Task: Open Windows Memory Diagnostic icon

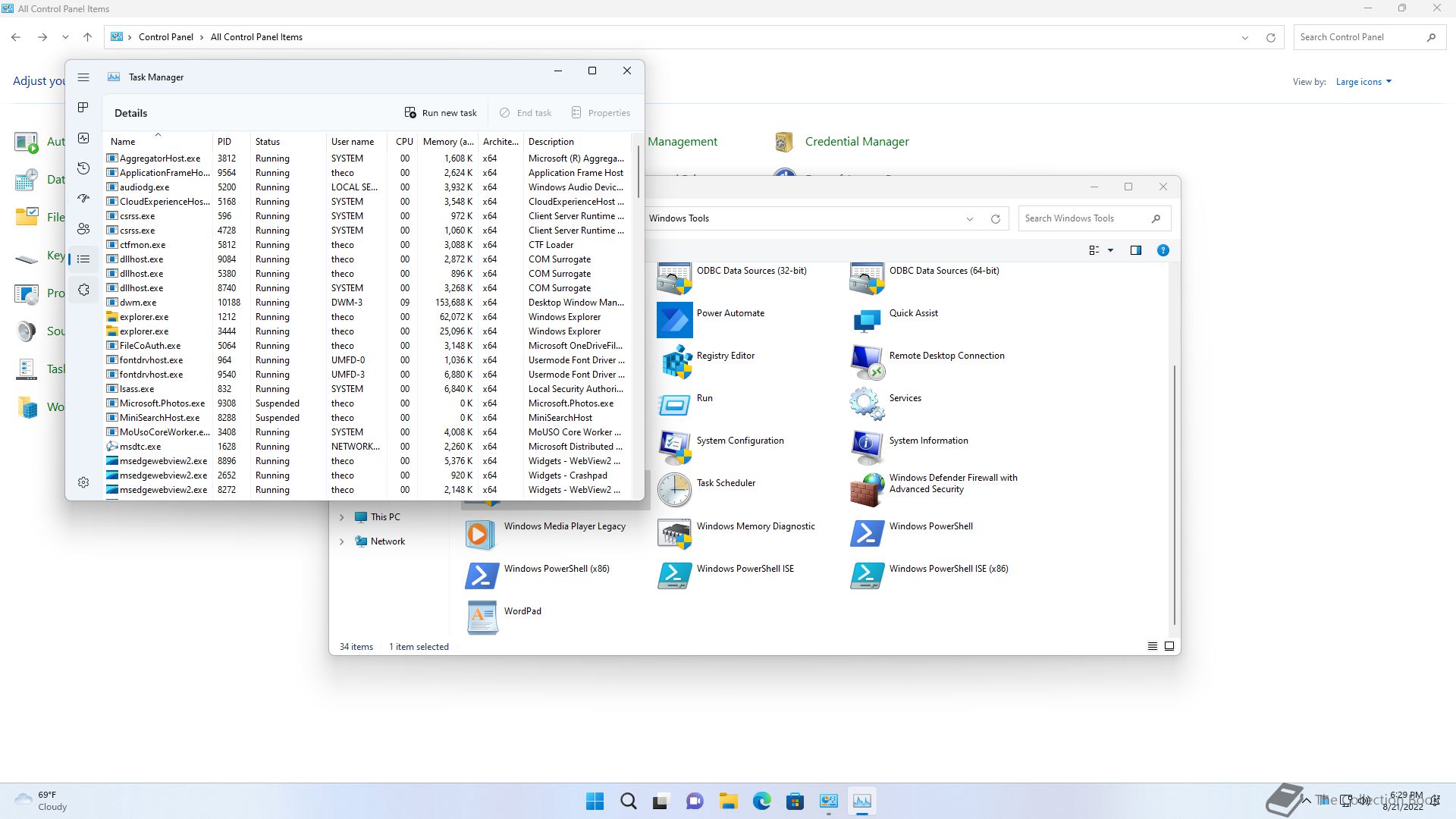Action: pyautogui.click(x=675, y=533)
